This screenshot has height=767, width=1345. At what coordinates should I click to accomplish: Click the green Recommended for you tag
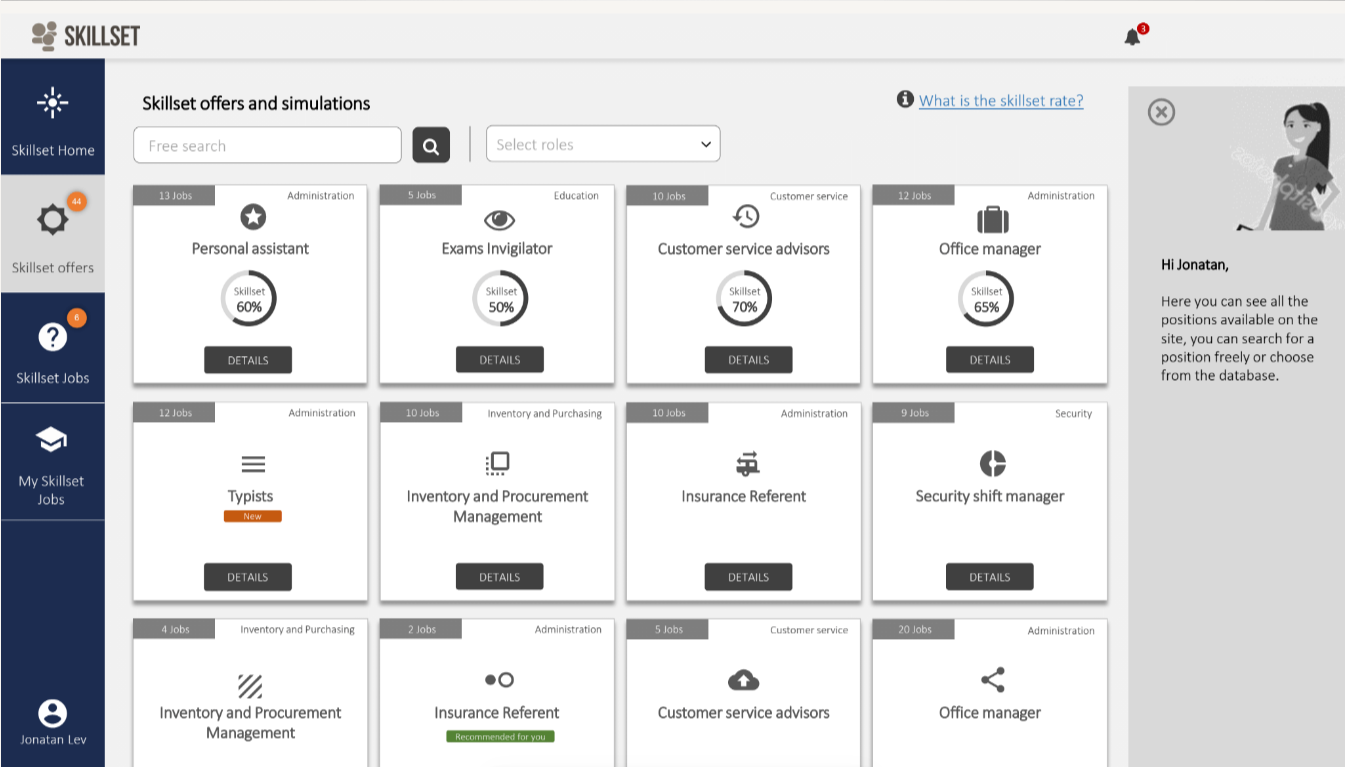pyautogui.click(x=500, y=736)
